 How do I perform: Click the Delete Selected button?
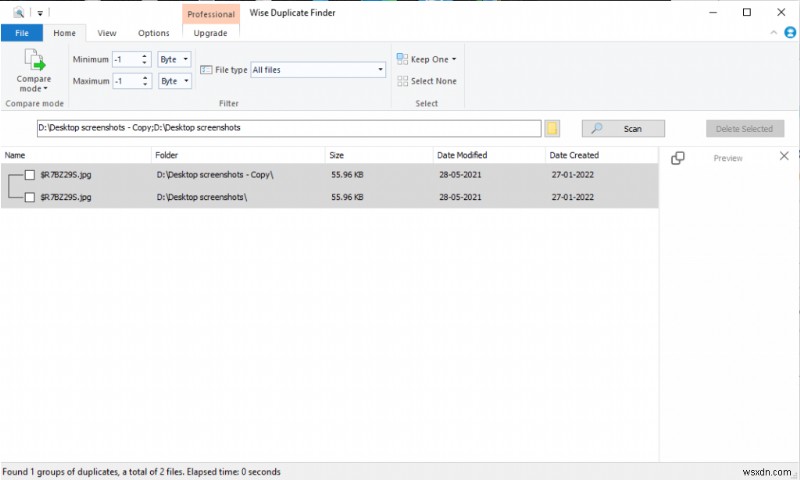click(744, 129)
